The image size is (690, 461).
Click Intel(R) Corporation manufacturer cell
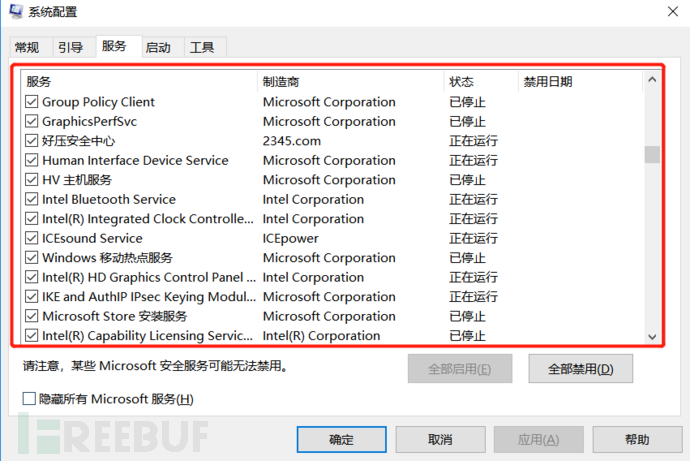[x=321, y=336]
